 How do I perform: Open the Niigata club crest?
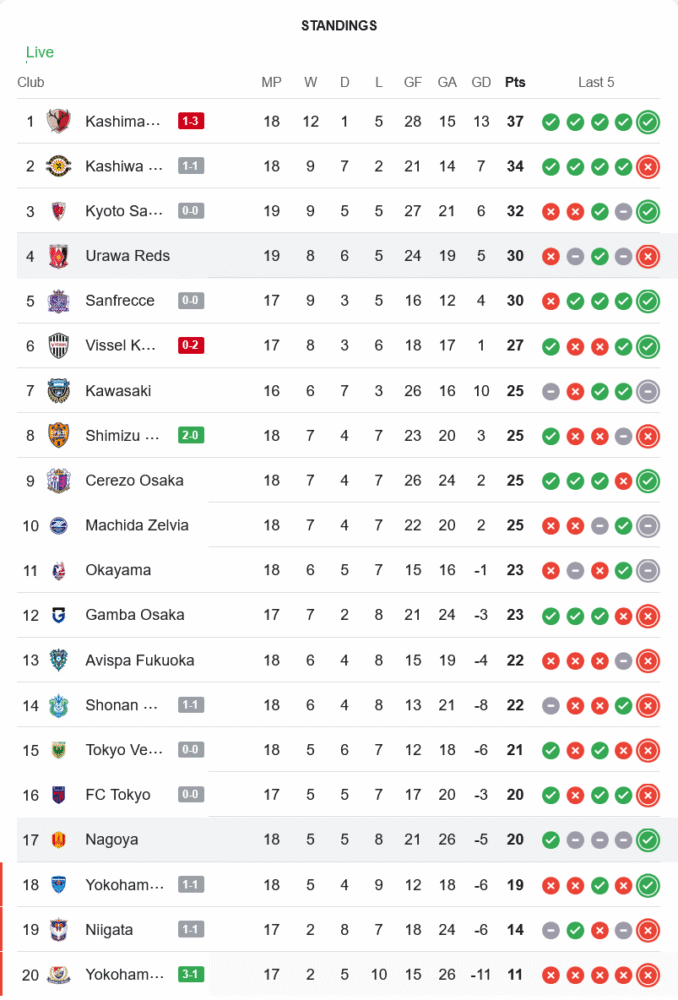pyautogui.click(x=59, y=930)
